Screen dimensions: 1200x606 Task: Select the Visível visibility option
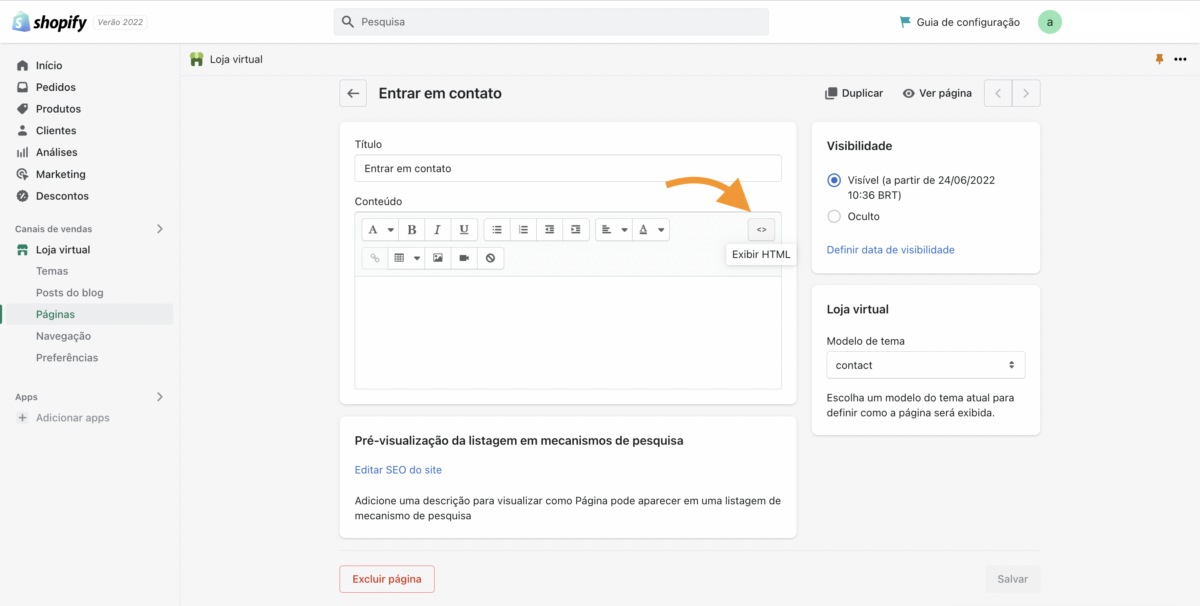pyautogui.click(x=834, y=181)
